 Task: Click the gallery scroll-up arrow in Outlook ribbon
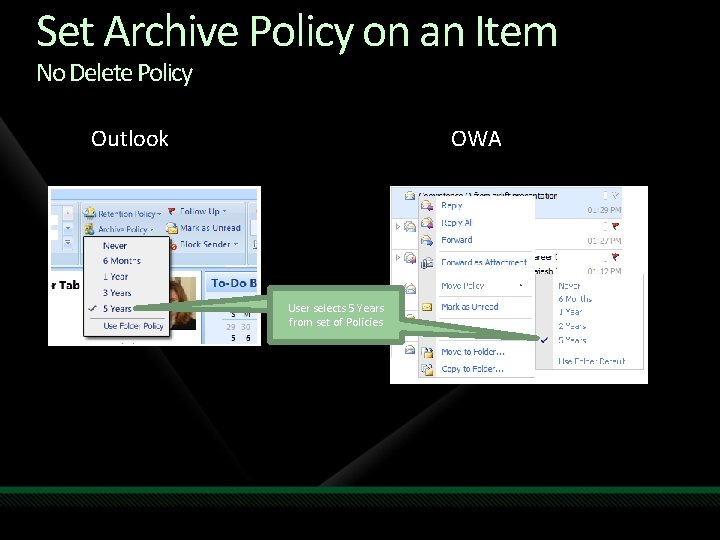pyautogui.click(x=68, y=213)
